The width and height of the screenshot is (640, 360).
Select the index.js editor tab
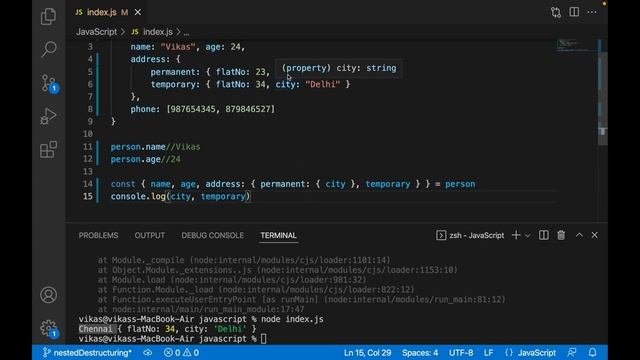point(108,12)
